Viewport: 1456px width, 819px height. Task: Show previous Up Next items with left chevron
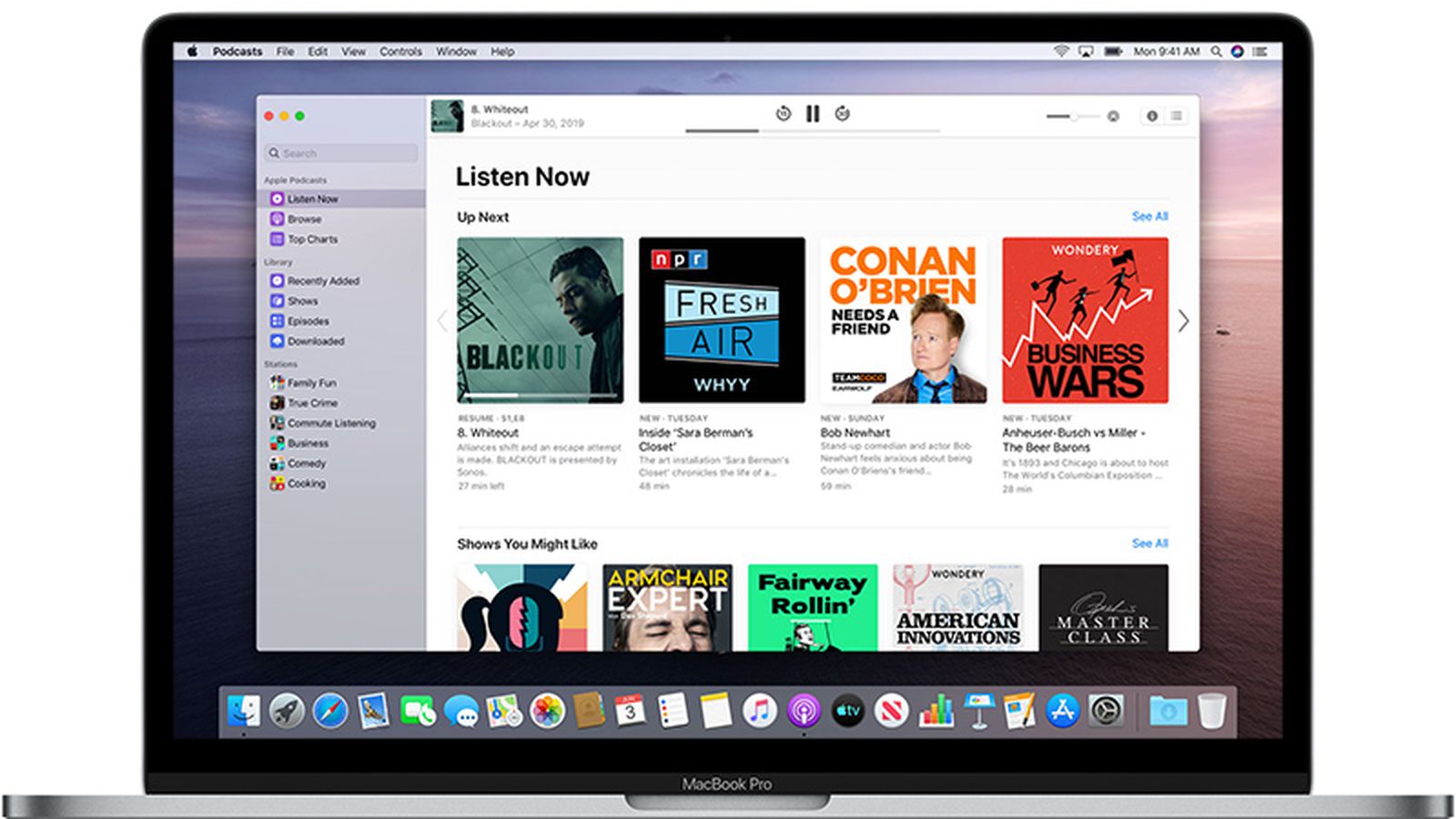pyautogui.click(x=442, y=320)
